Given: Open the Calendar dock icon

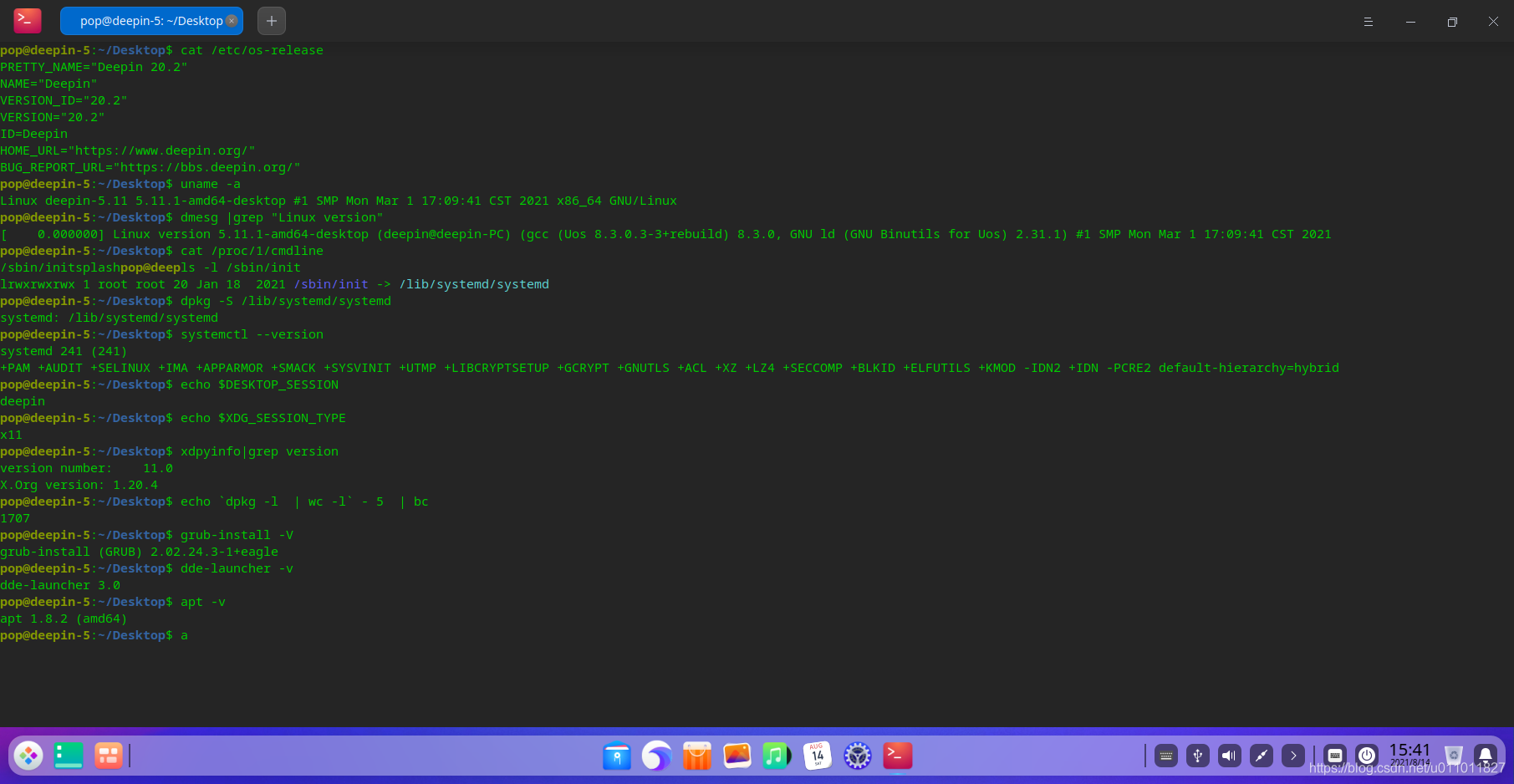Looking at the screenshot, I should click(818, 756).
